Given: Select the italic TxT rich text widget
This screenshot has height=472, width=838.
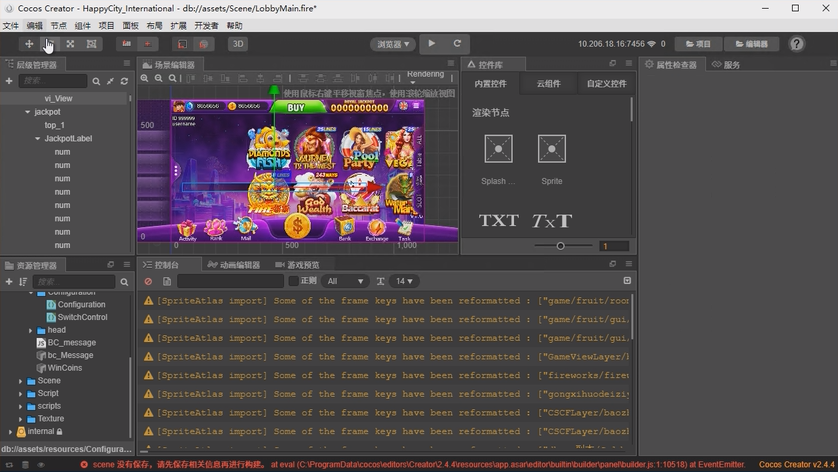Looking at the screenshot, I should click(x=552, y=220).
